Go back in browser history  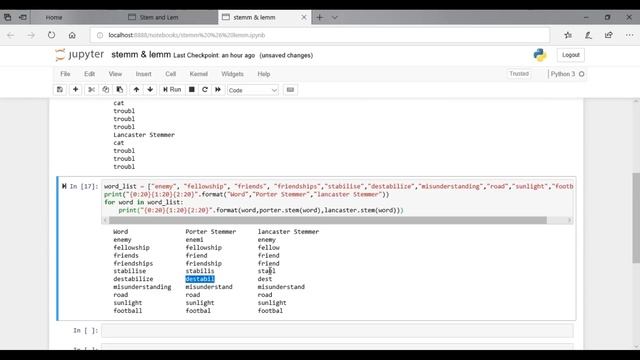click(10, 36)
